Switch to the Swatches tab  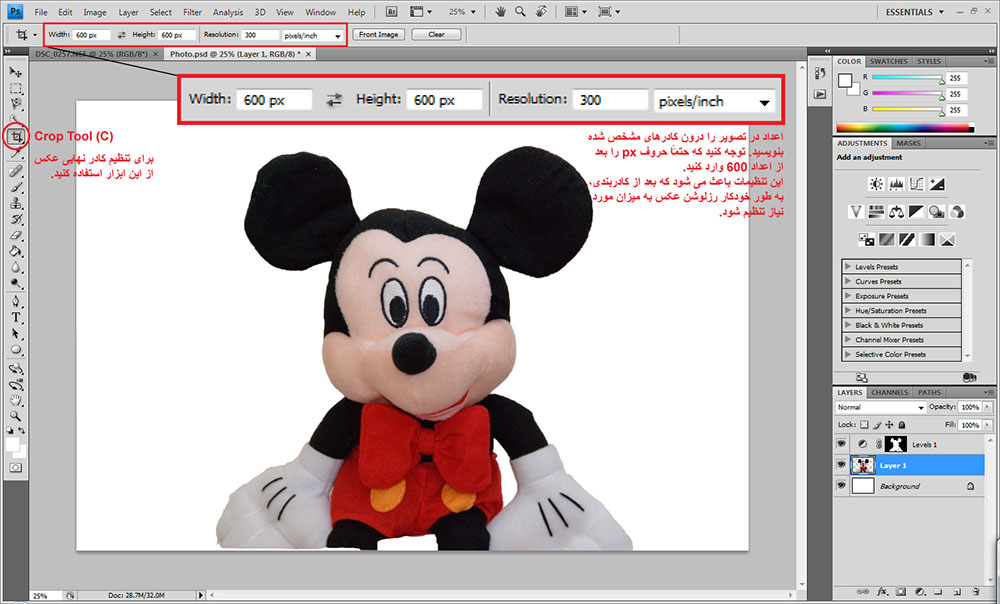[x=888, y=61]
